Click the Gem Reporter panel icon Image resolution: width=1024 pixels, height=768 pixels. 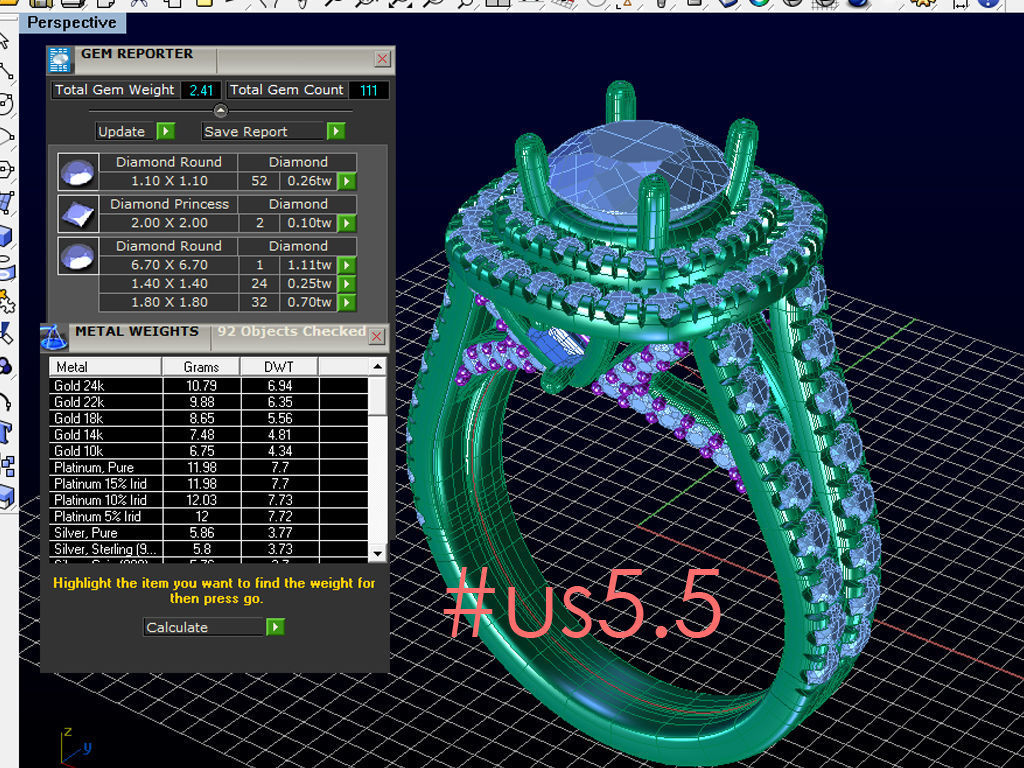tap(60, 60)
